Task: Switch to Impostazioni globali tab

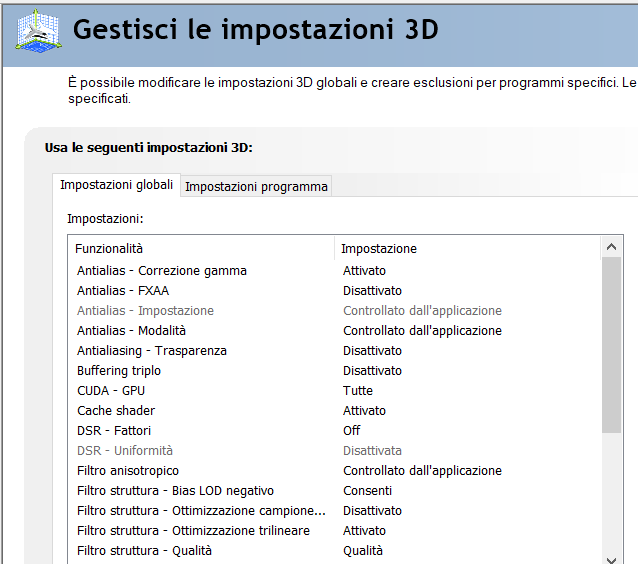Action: click(x=116, y=185)
